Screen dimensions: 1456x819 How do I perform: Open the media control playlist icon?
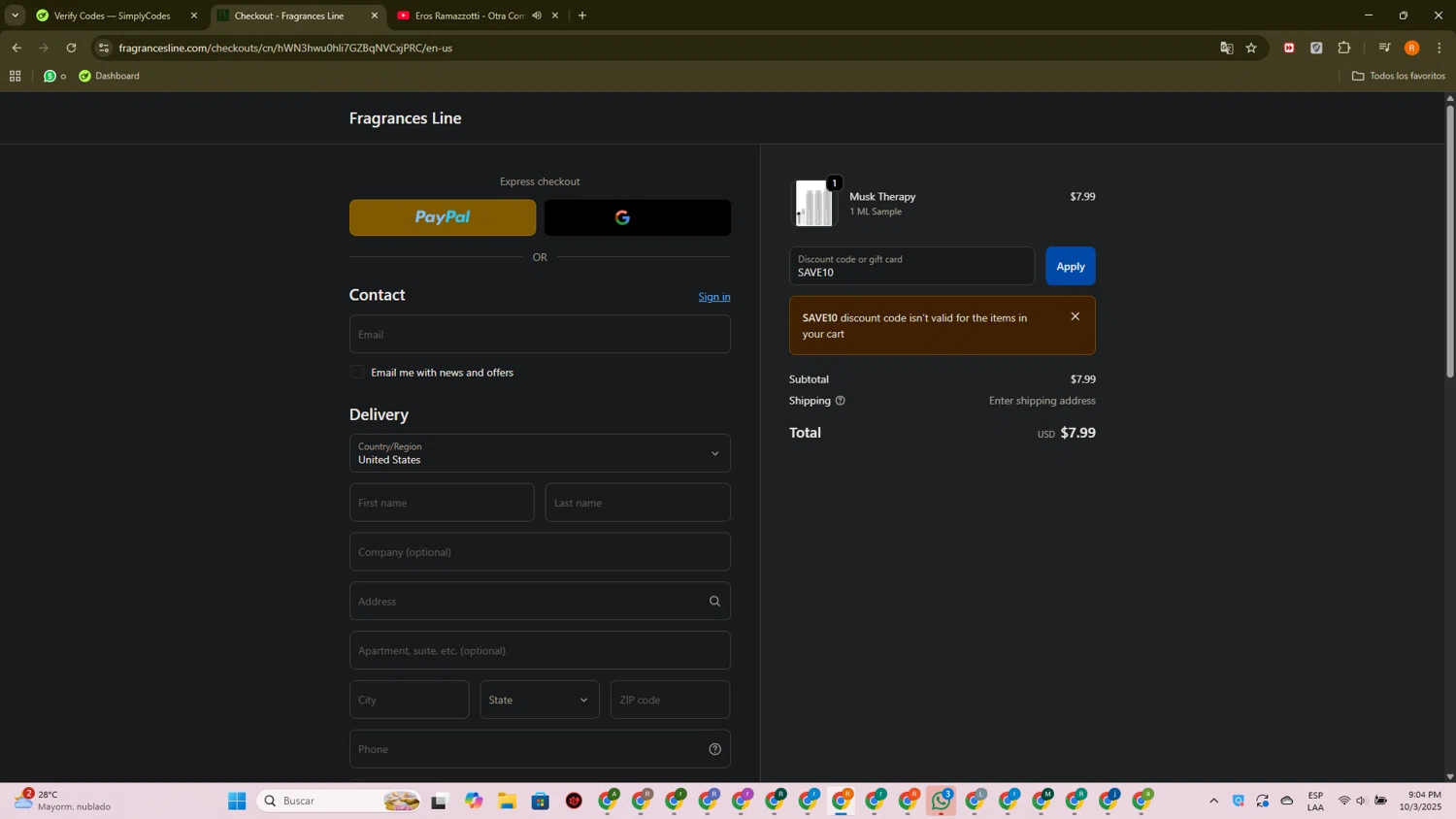[x=1384, y=48]
